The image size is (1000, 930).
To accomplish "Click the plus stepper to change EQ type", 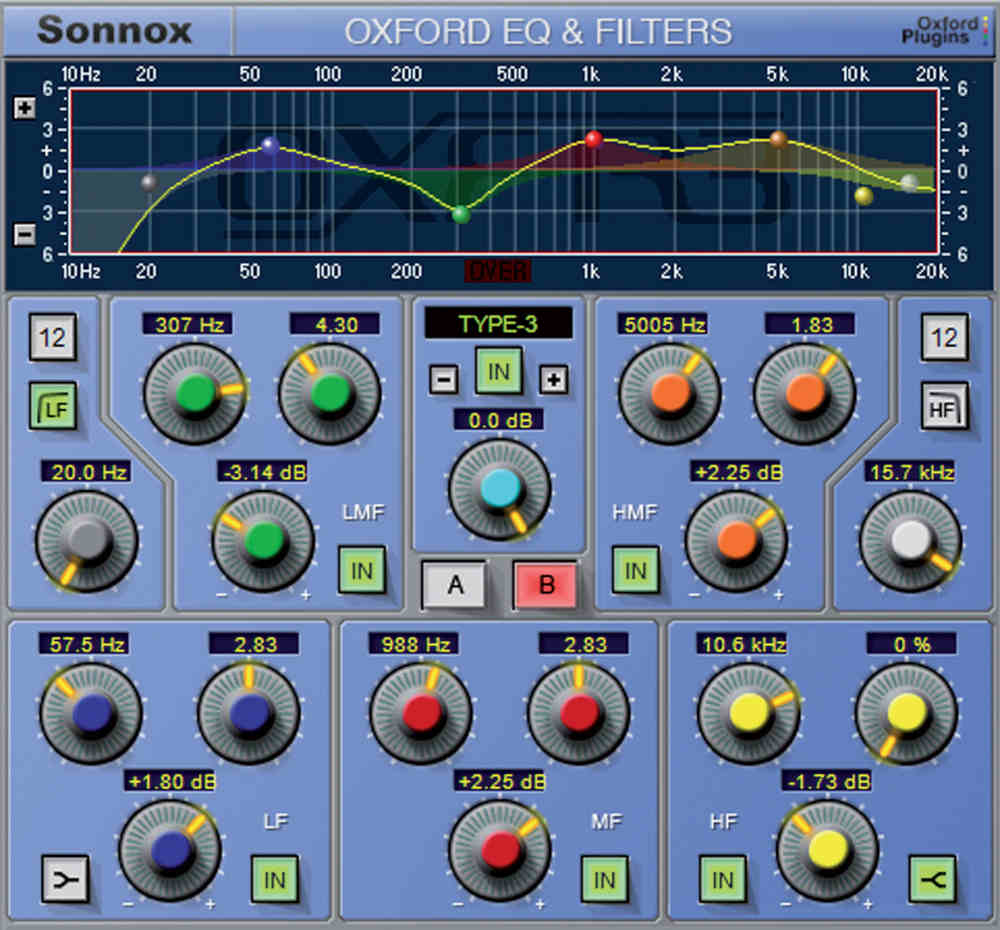I will 553,380.
